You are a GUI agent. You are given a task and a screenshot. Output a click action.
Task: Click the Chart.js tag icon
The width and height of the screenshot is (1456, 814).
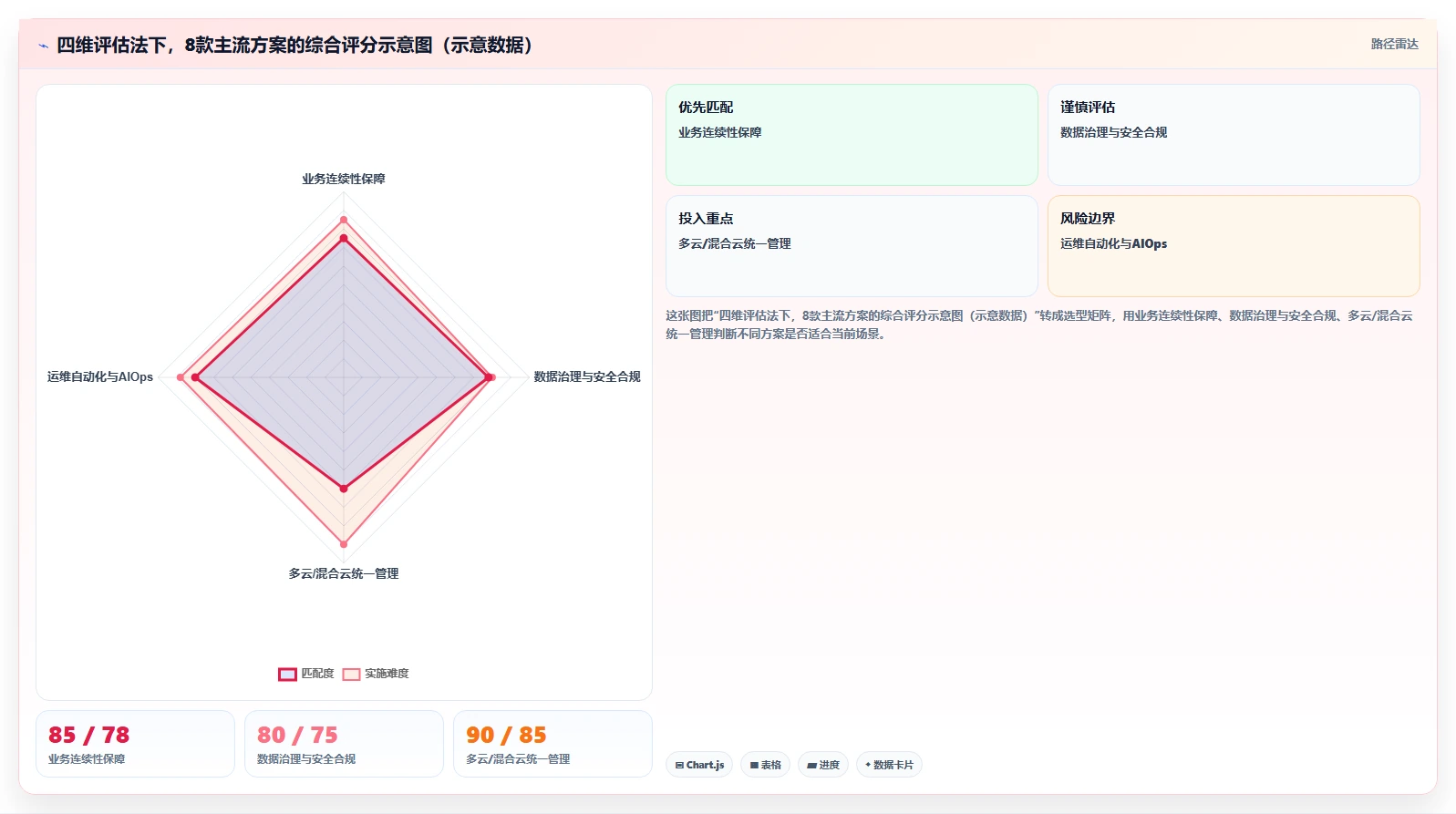pyautogui.click(x=679, y=766)
